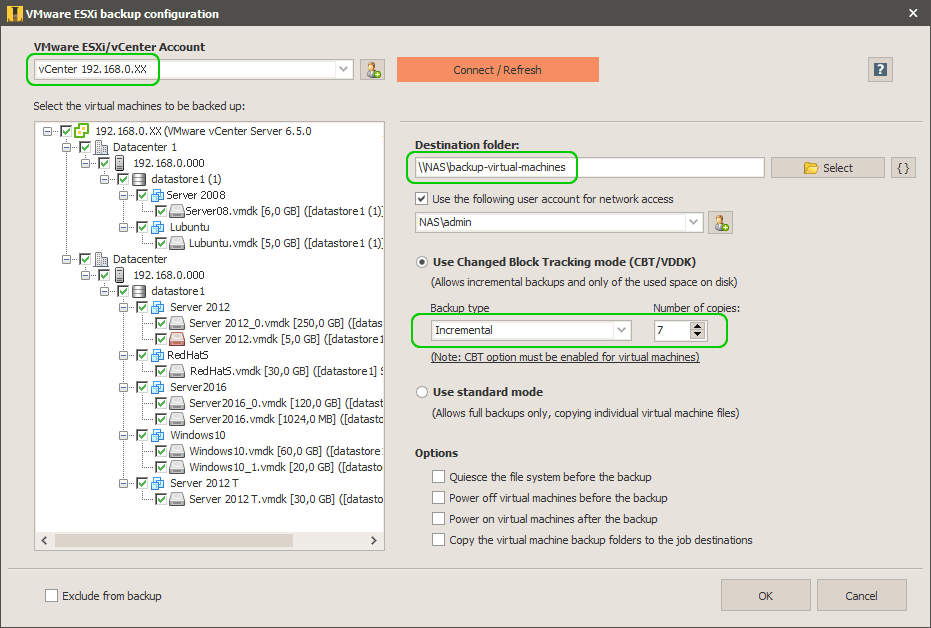Confirm with the OK button
931x628 pixels.
(765, 595)
